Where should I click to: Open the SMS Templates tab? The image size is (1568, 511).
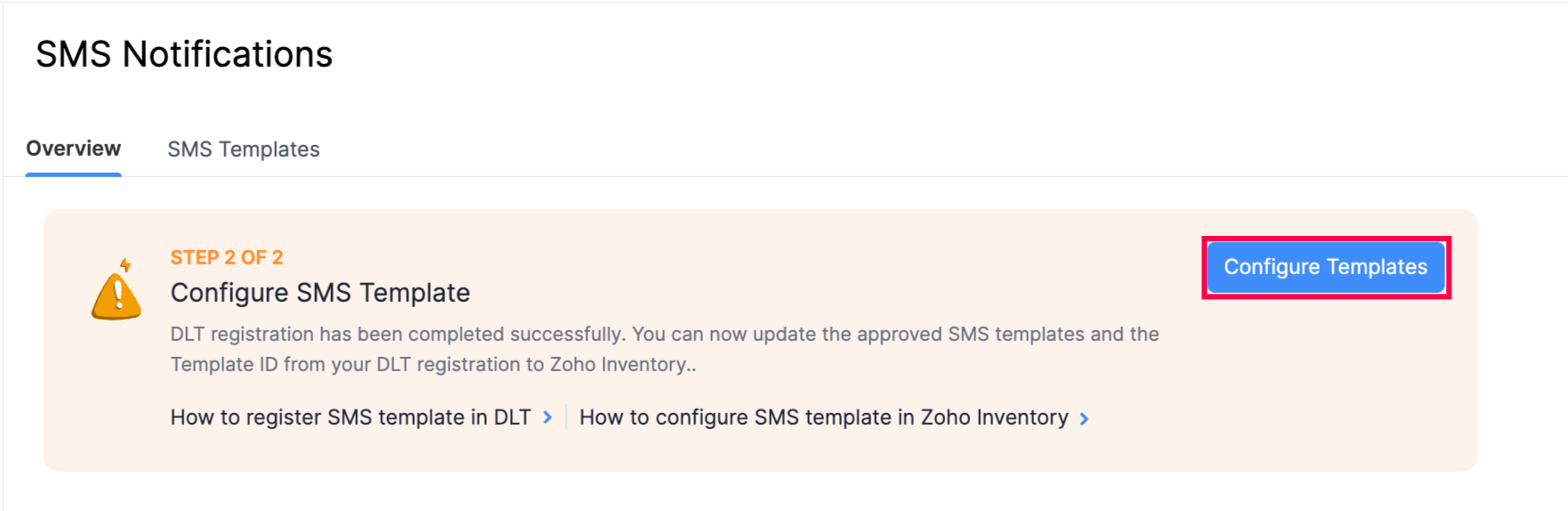point(243,150)
